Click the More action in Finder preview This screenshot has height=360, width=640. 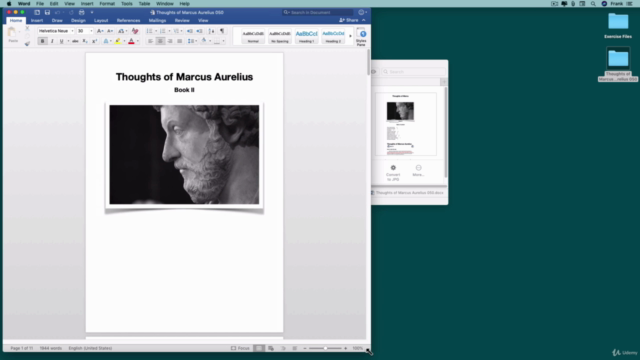(x=418, y=171)
